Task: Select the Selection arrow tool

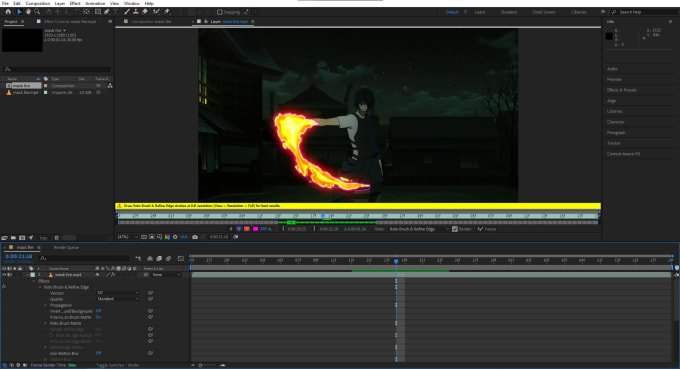Action: click(19, 12)
